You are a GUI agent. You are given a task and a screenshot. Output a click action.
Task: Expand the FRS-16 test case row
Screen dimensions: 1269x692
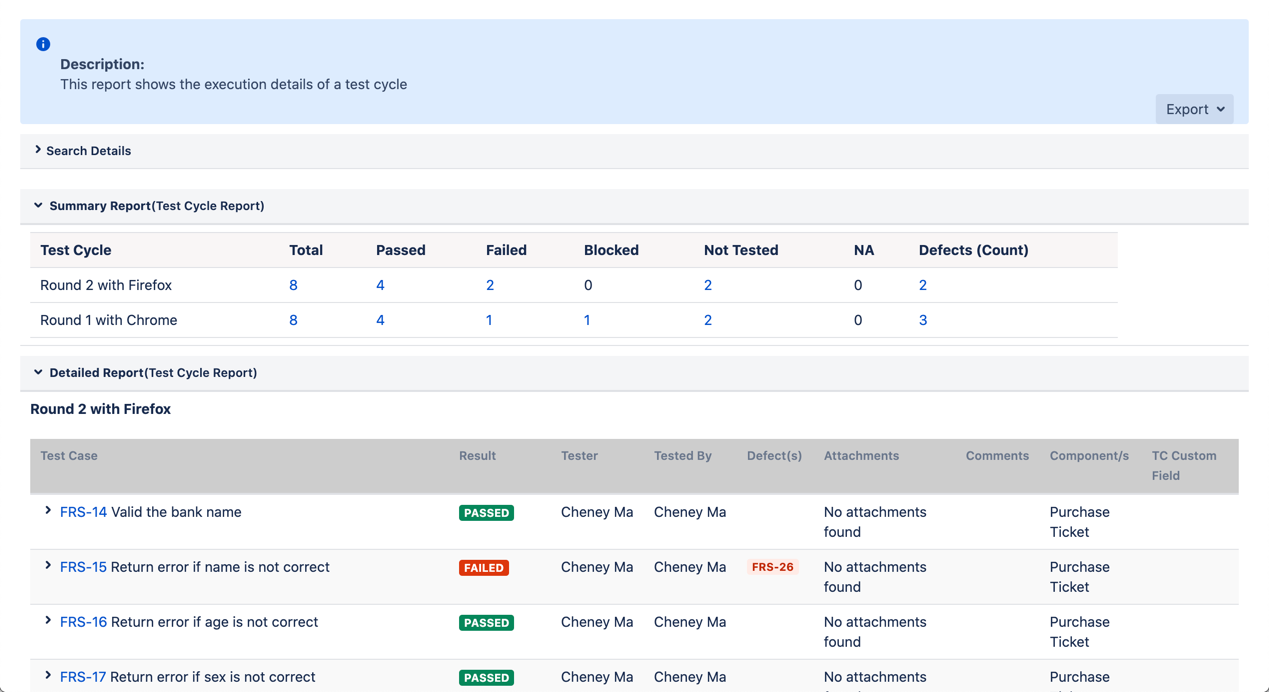tap(48, 621)
